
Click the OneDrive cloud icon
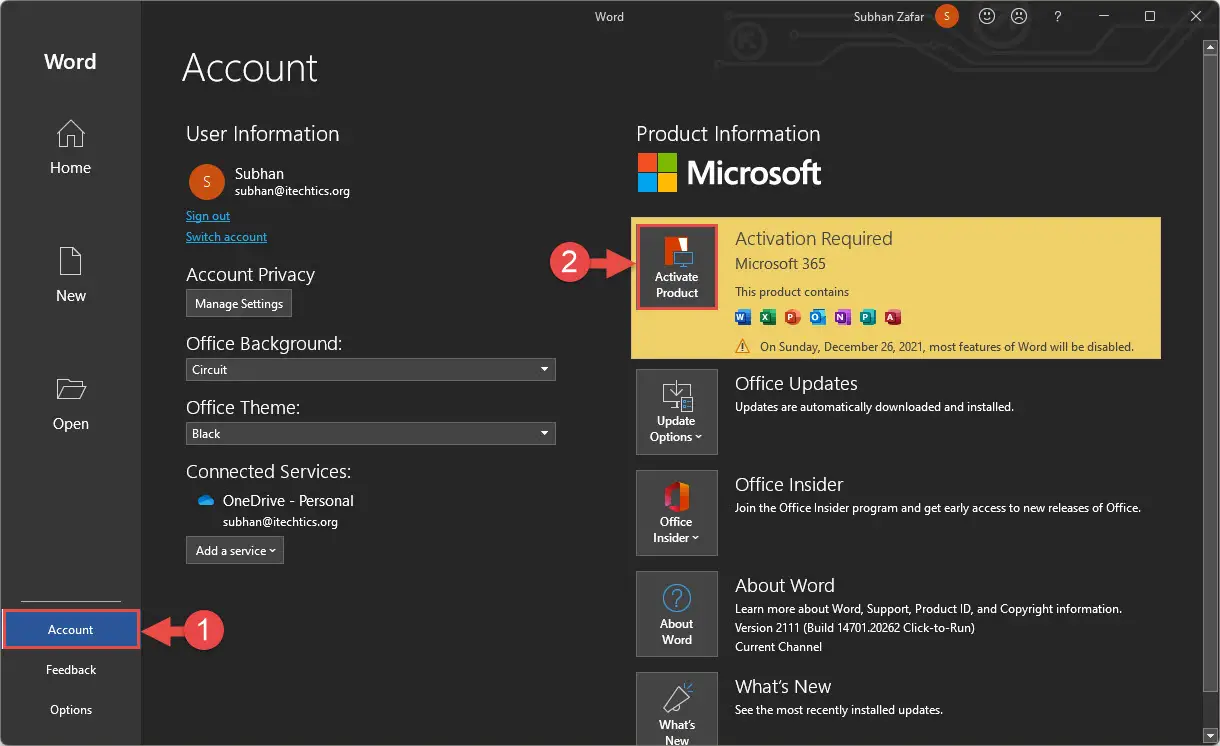[206, 501]
